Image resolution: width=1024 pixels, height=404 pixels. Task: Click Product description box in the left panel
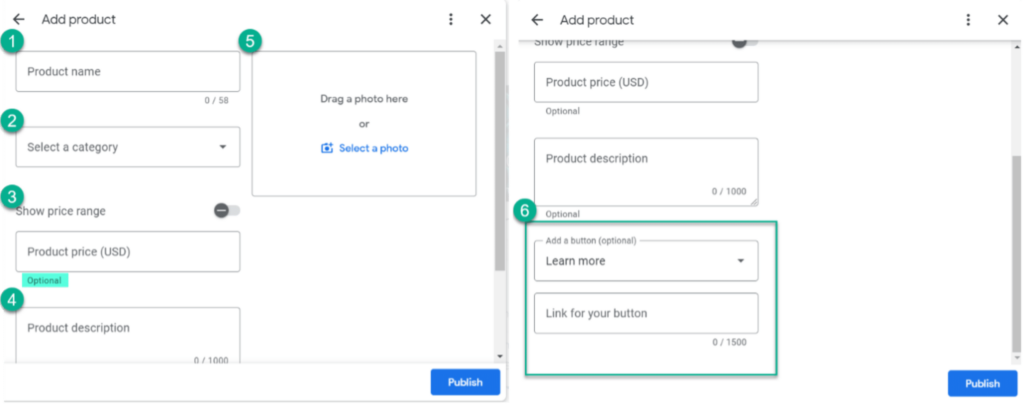tap(128, 334)
